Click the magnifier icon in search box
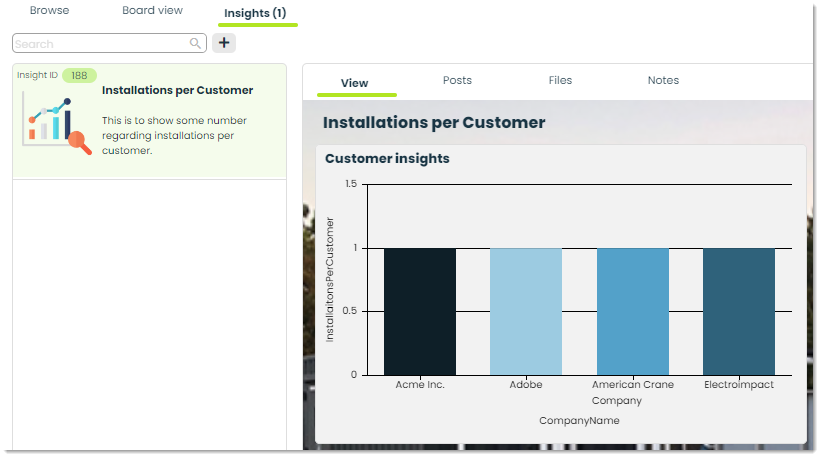The height and width of the screenshot is (458, 821). (x=195, y=43)
